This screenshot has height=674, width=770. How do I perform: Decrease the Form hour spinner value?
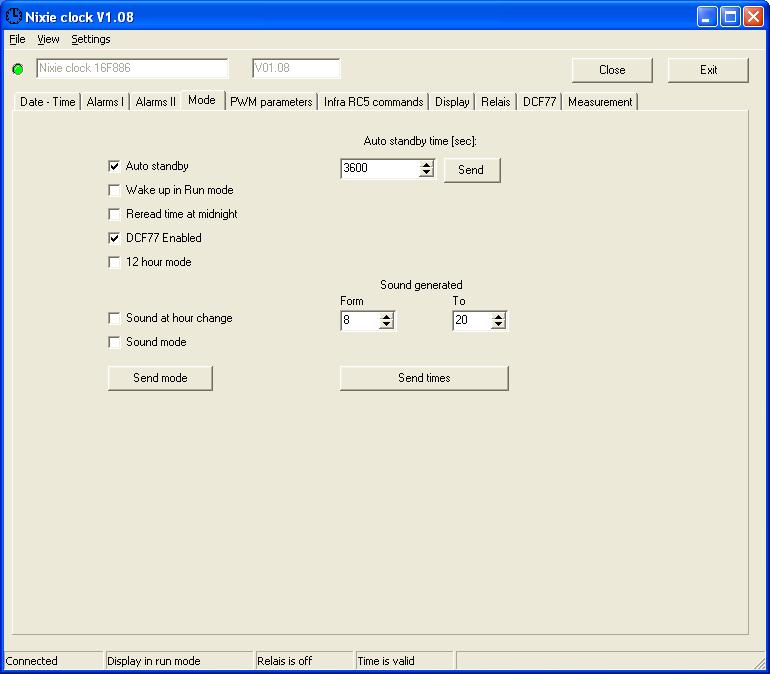tap(386, 324)
